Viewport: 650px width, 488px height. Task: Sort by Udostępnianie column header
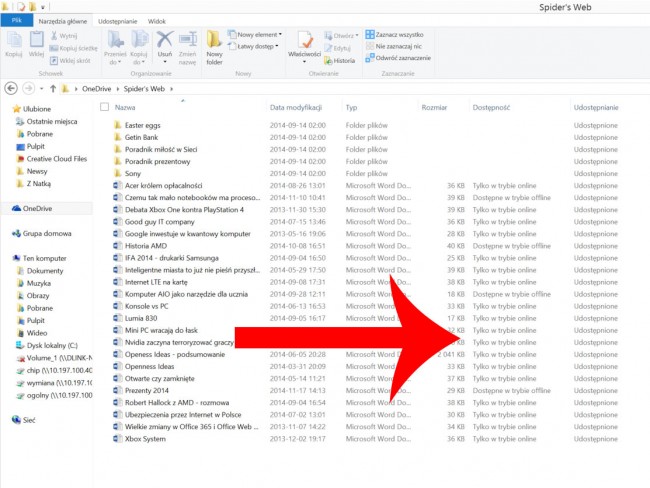click(596, 107)
